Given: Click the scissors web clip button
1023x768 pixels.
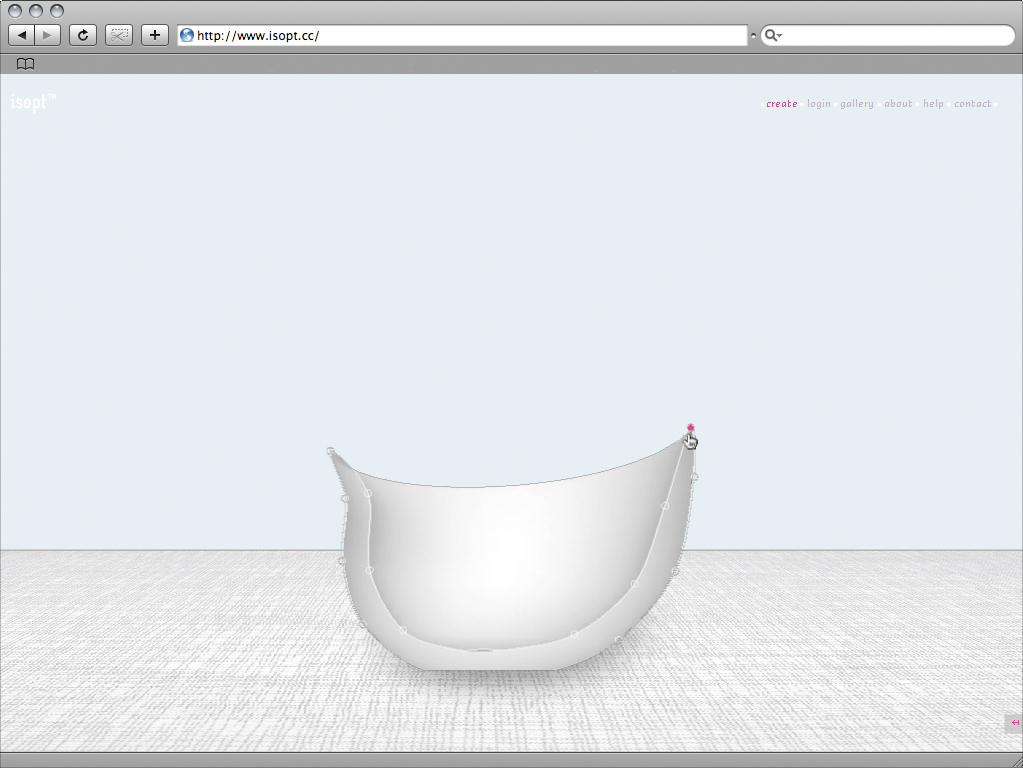Looking at the screenshot, I should (119, 35).
